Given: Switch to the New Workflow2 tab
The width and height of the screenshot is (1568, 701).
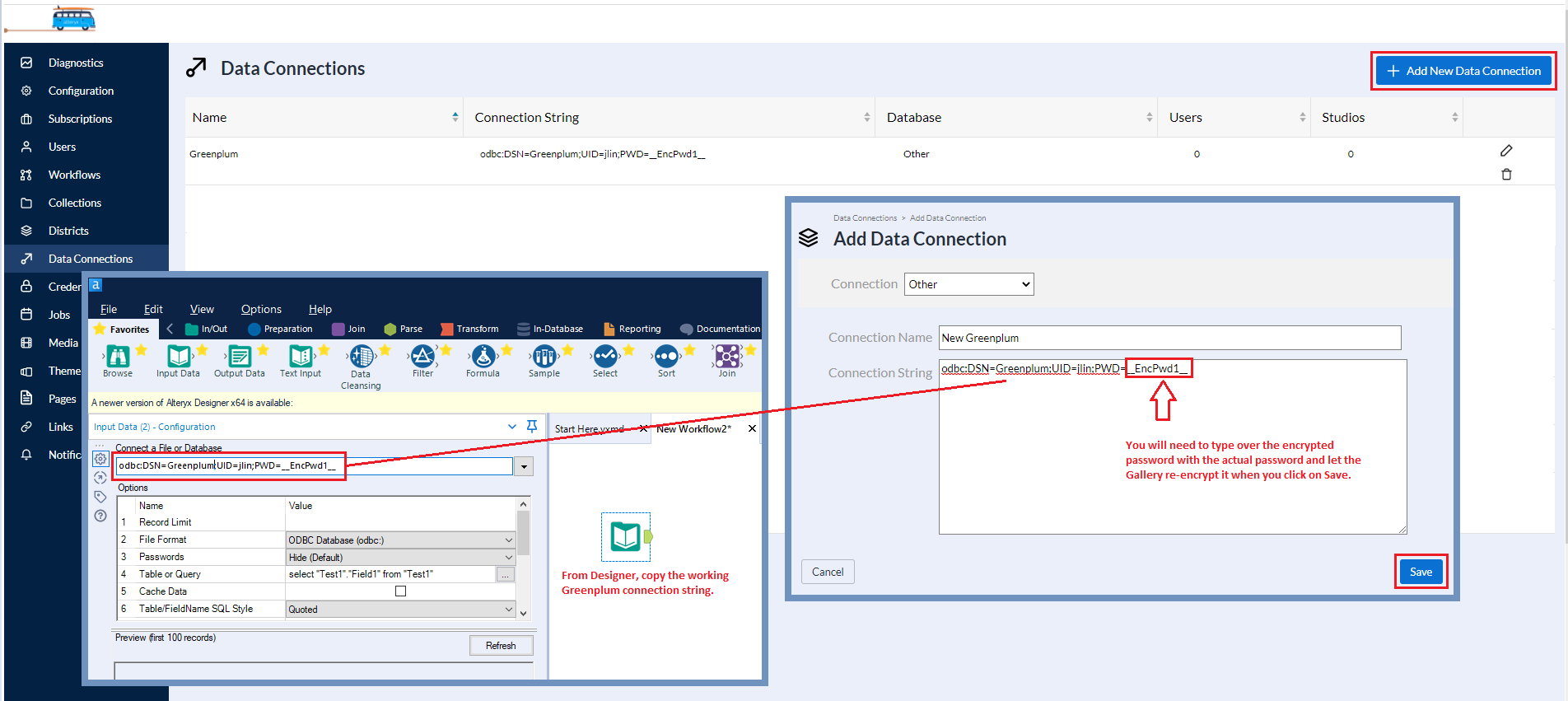Looking at the screenshot, I should (x=693, y=428).
